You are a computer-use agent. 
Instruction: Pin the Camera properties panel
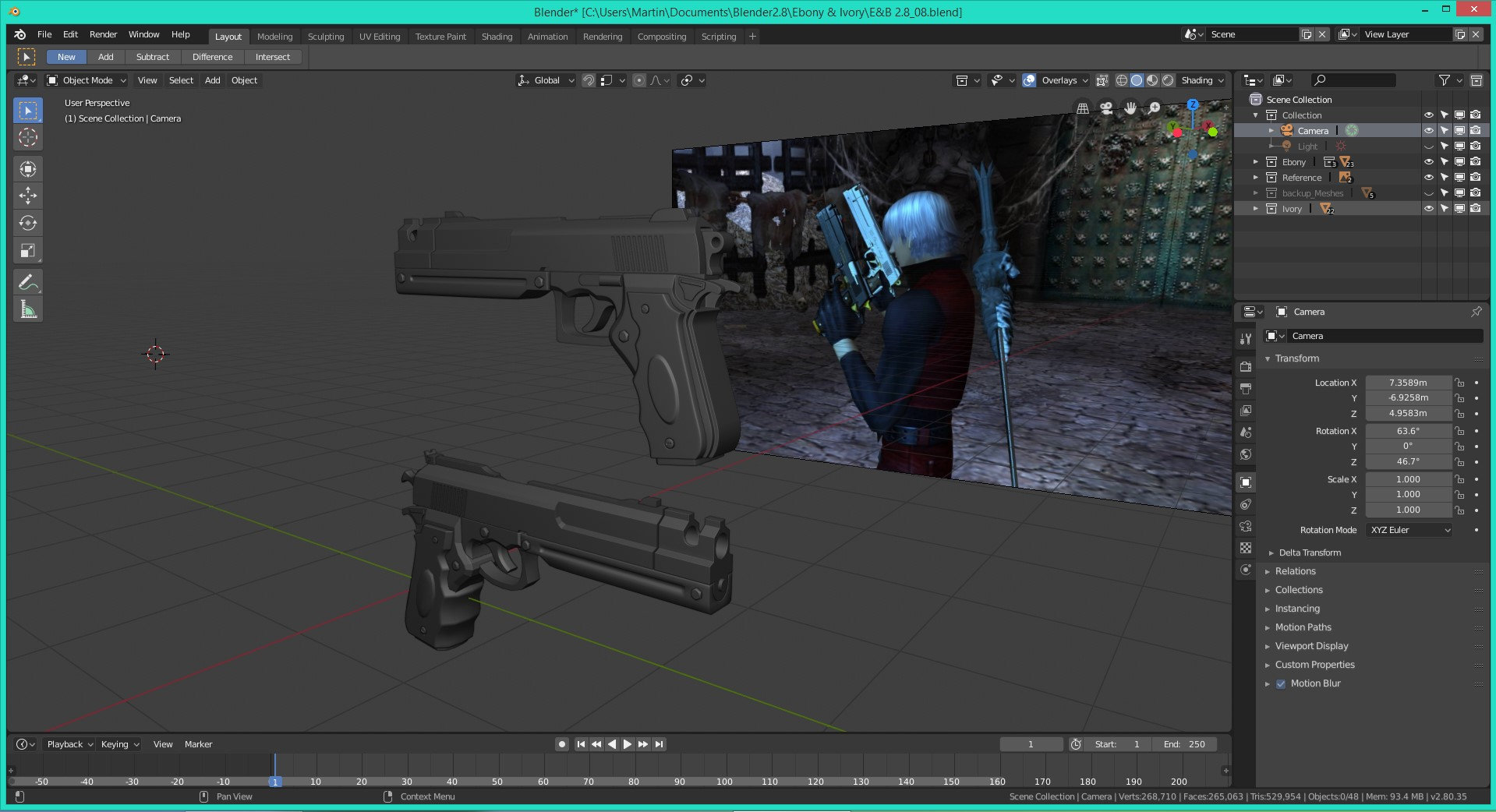coord(1476,312)
